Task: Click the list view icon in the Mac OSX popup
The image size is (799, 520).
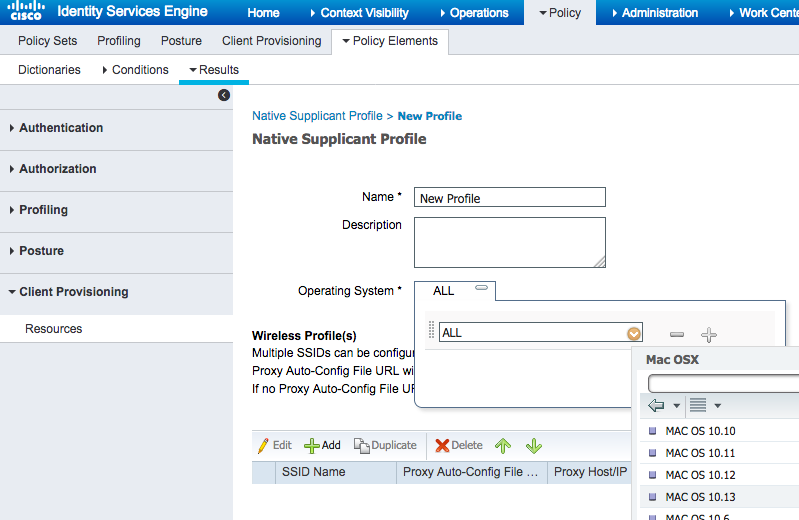Action: [x=698, y=405]
